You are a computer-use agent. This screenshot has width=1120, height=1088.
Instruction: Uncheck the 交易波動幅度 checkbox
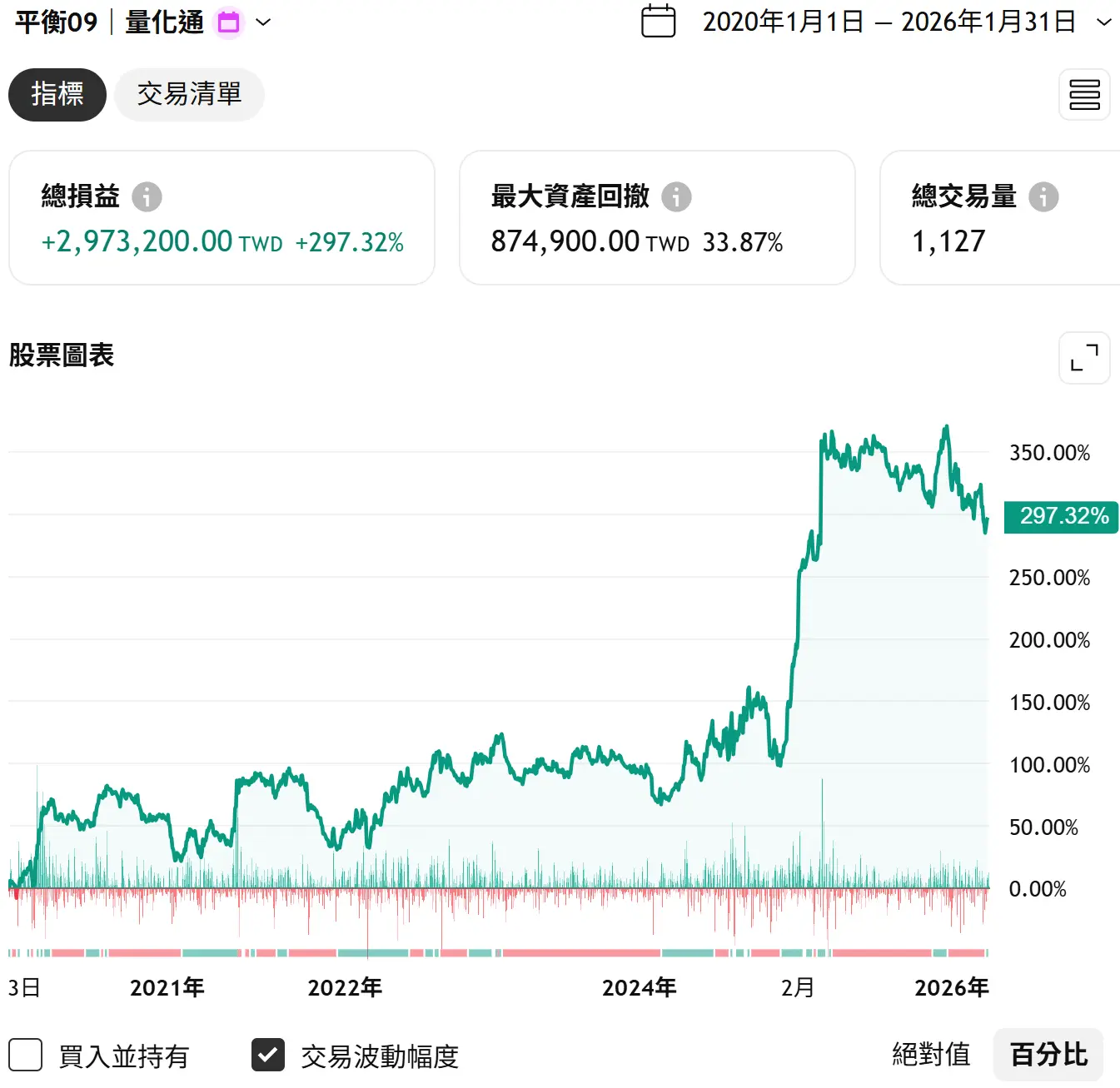[268, 1055]
